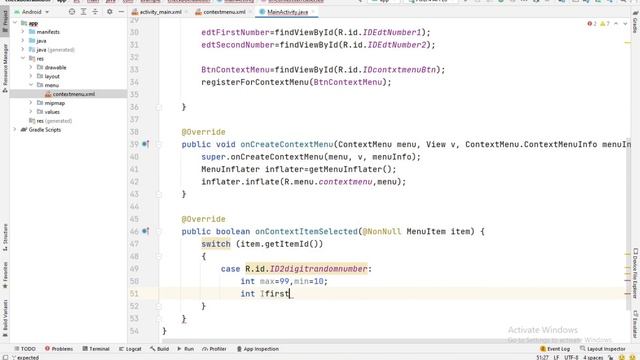
Task: Go to previous highlighted error arrow
Action: click(616, 24)
